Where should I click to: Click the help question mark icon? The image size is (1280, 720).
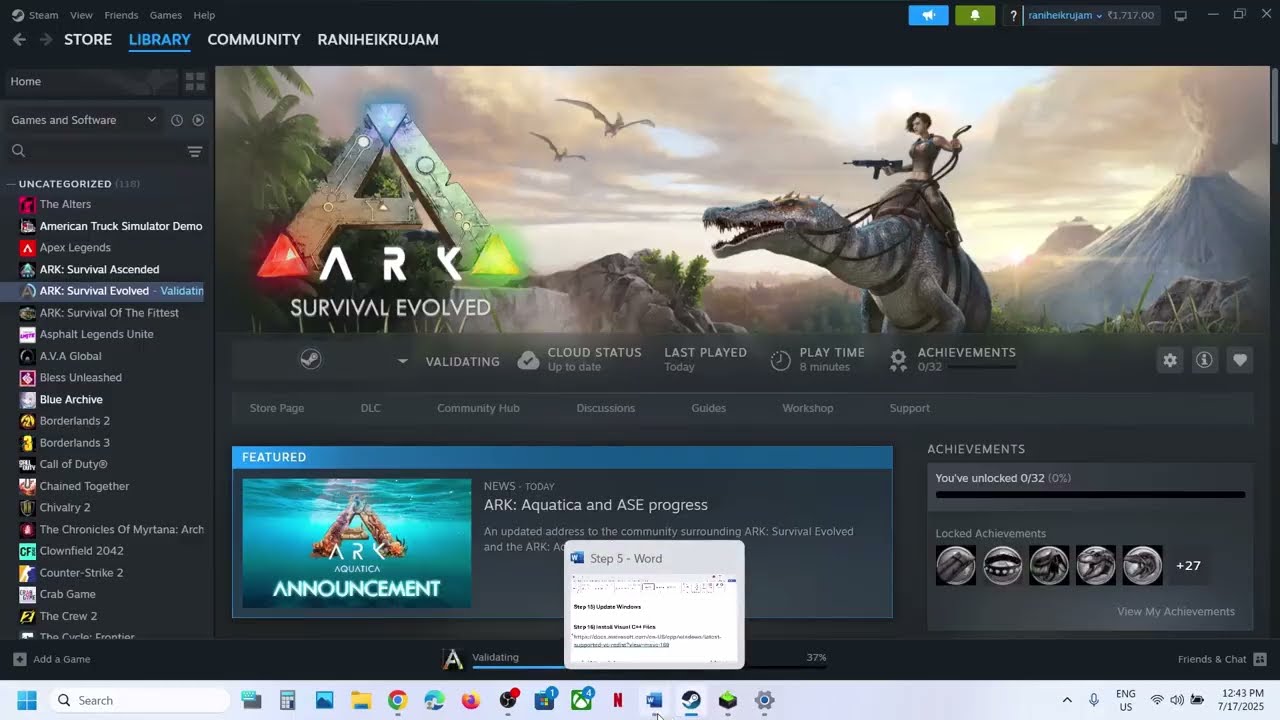tap(1013, 15)
